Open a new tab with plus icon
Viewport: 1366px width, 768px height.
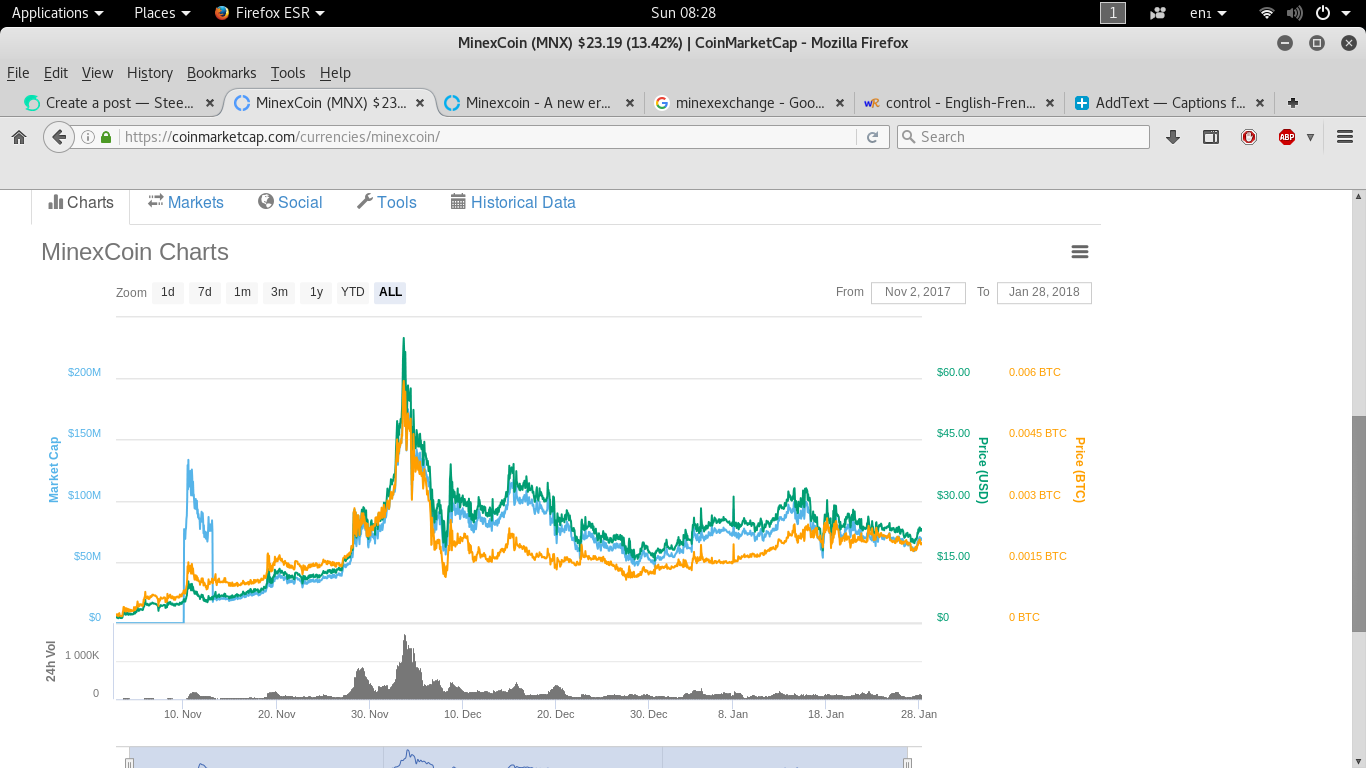[x=1293, y=102]
